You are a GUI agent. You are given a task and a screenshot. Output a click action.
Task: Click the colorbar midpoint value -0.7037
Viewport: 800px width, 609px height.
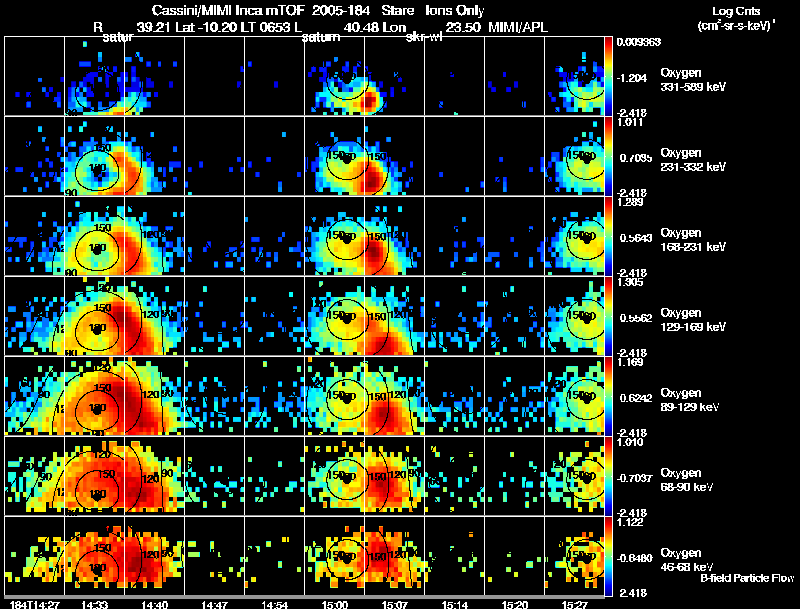(x=635, y=478)
